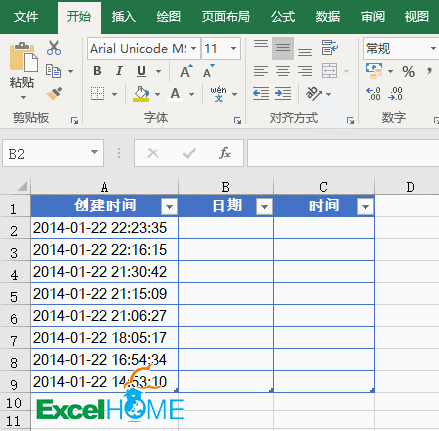Switch to the 绘图 tab
The width and height of the screenshot is (439, 431).
[168, 17]
